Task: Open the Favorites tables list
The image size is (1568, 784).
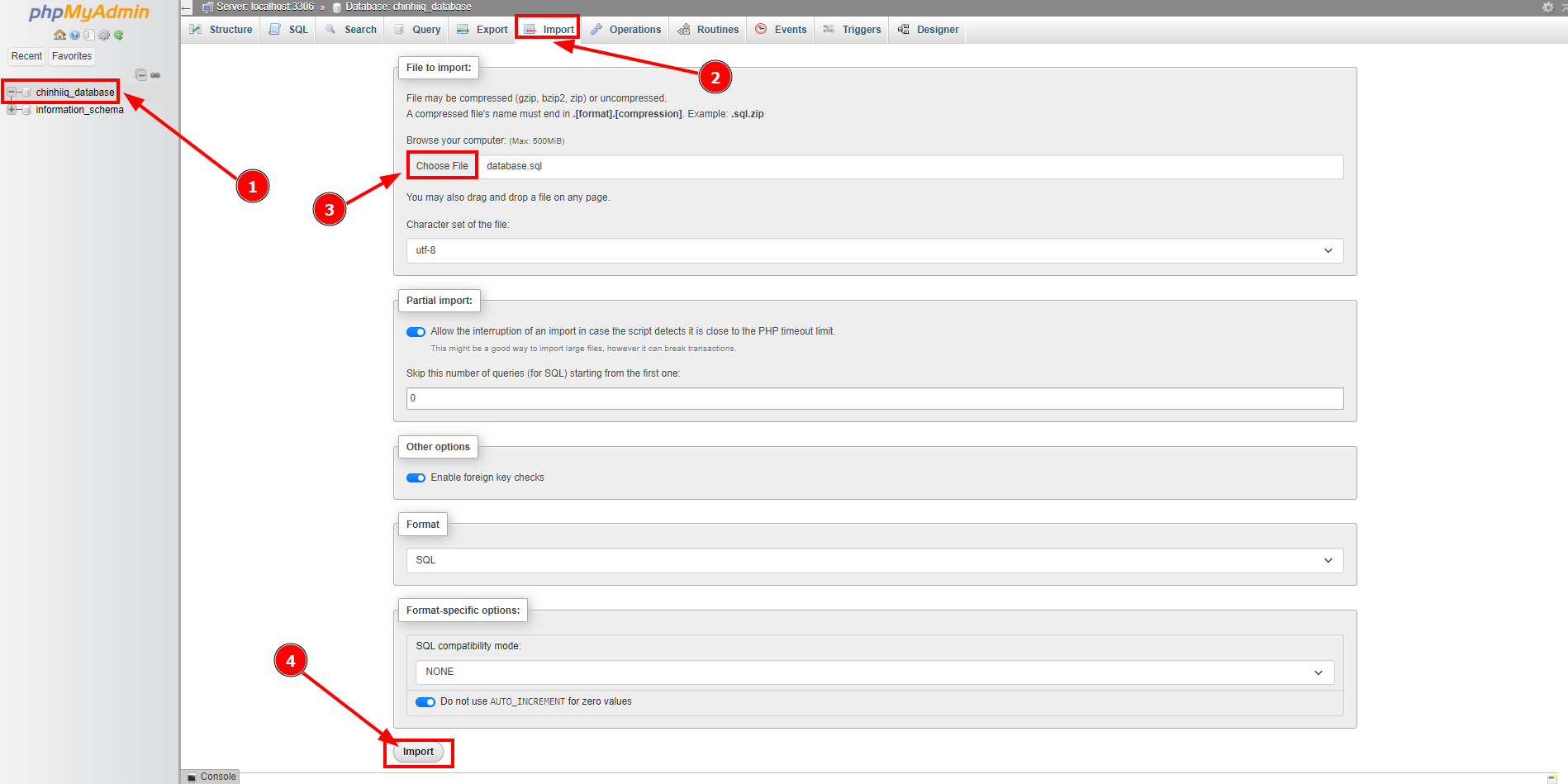Action: pyautogui.click(x=72, y=56)
